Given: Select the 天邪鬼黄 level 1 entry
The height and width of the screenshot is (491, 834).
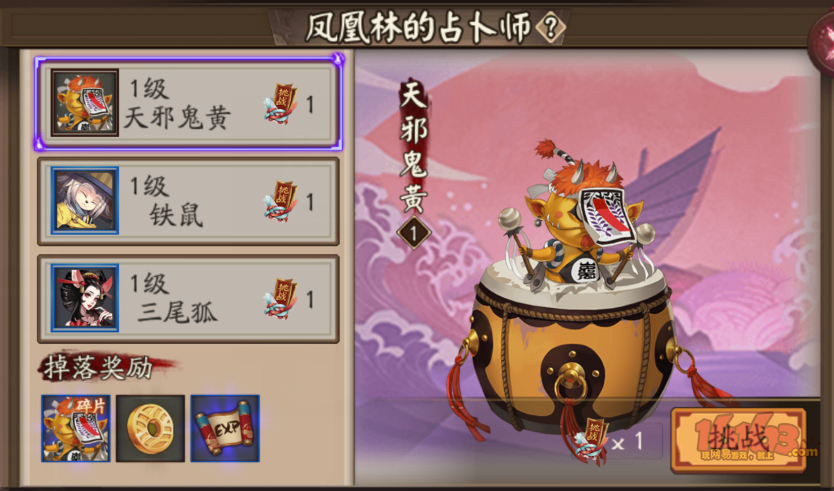Looking at the screenshot, I should [x=188, y=104].
